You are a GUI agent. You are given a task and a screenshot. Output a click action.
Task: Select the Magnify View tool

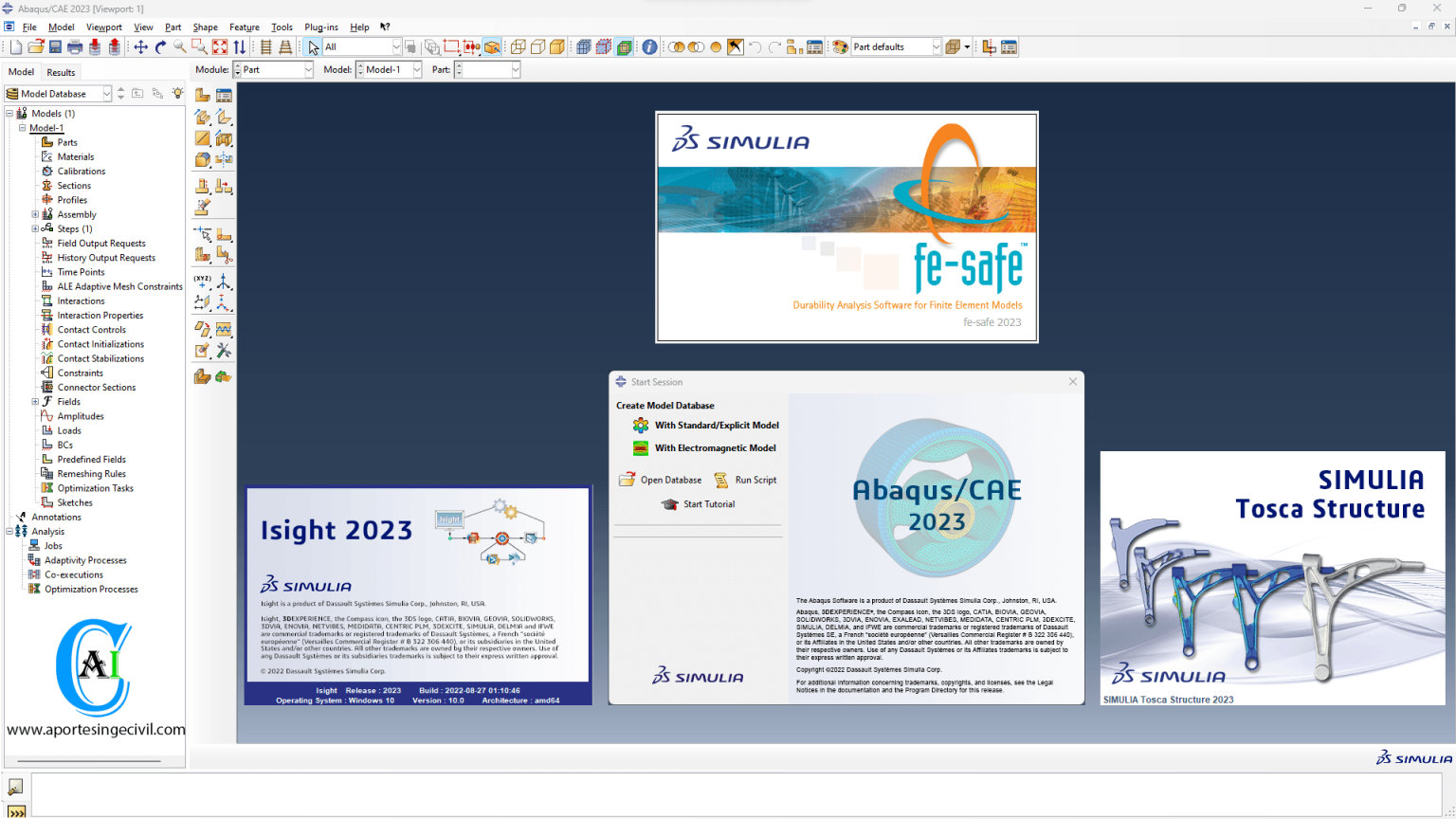179,45
